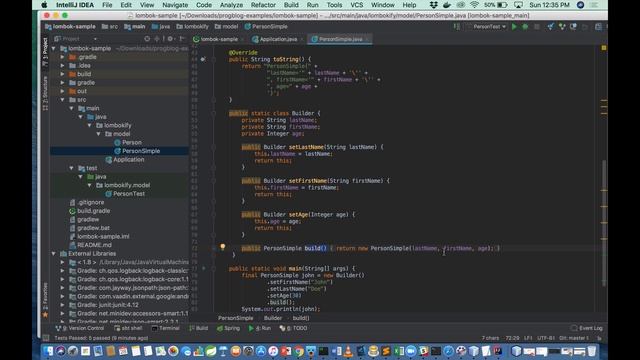Image resolution: width=640 pixels, height=360 pixels.
Task: Click the build() editor breadcrumb at bottom
Action: click(301, 318)
